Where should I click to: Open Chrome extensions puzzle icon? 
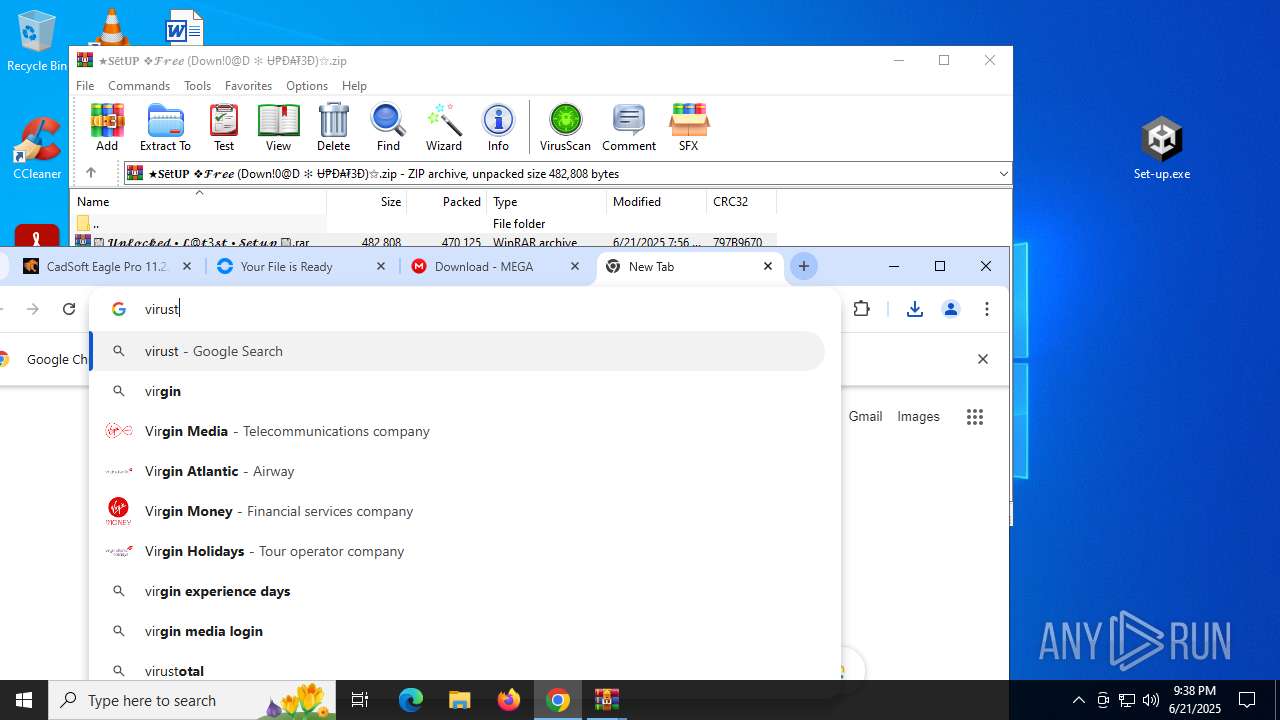(x=861, y=309)
